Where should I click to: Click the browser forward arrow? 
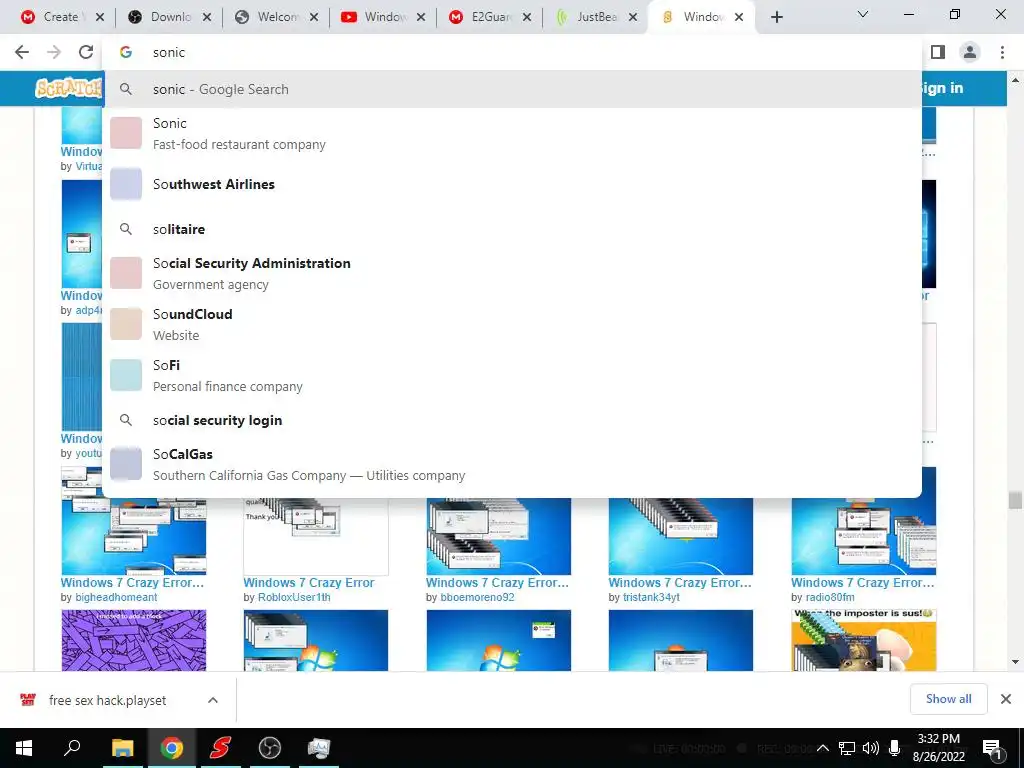tap(54, 52)
